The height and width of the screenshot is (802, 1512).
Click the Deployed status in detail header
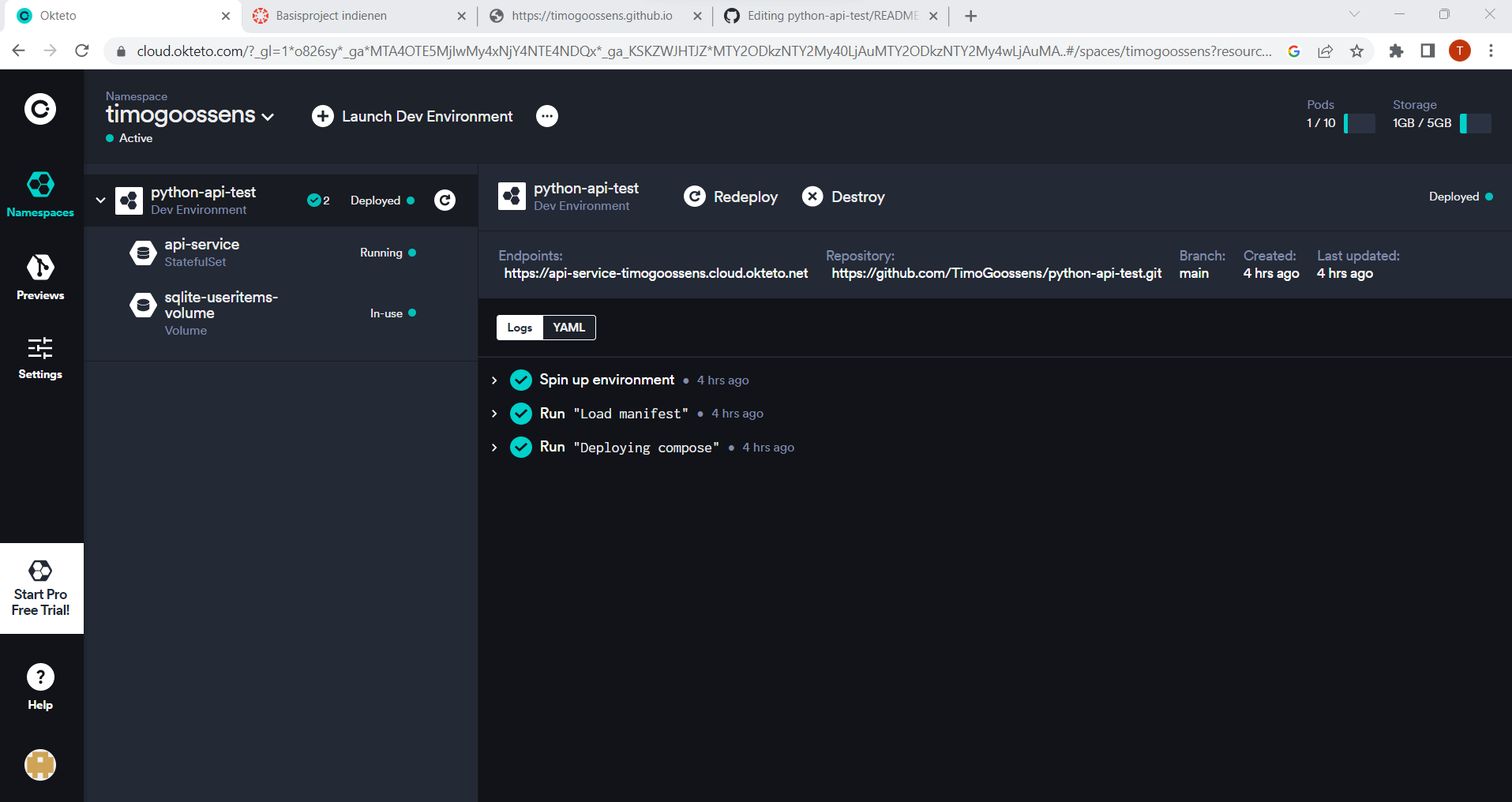coord(1461,197)
